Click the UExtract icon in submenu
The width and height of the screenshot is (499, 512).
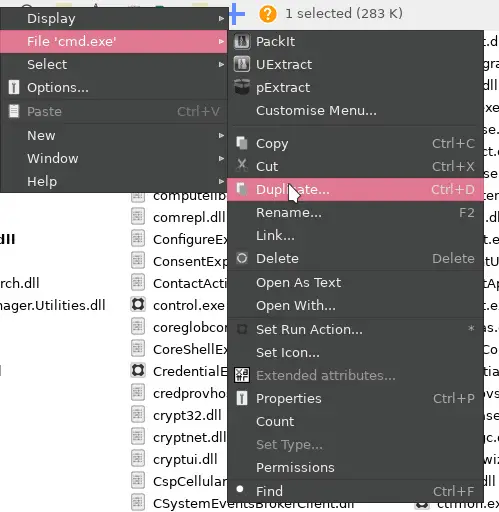(242, 64)
